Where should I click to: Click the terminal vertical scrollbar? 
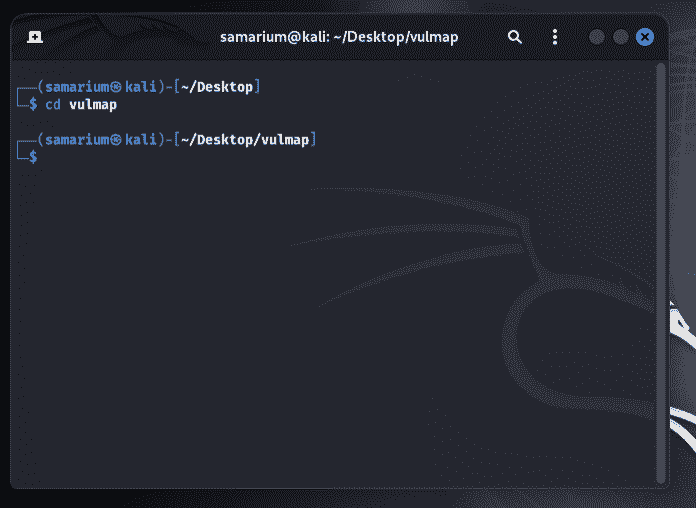660,273
